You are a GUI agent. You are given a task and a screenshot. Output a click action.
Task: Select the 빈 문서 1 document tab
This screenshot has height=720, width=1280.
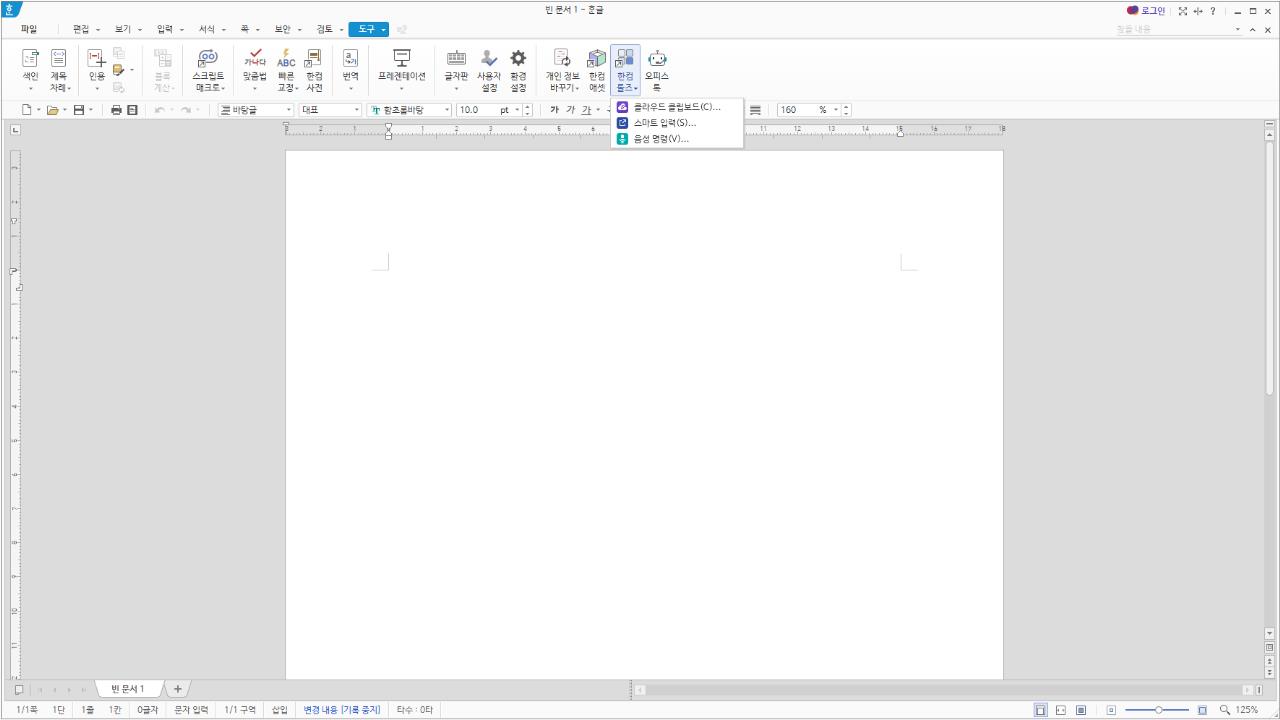[128, 689]
